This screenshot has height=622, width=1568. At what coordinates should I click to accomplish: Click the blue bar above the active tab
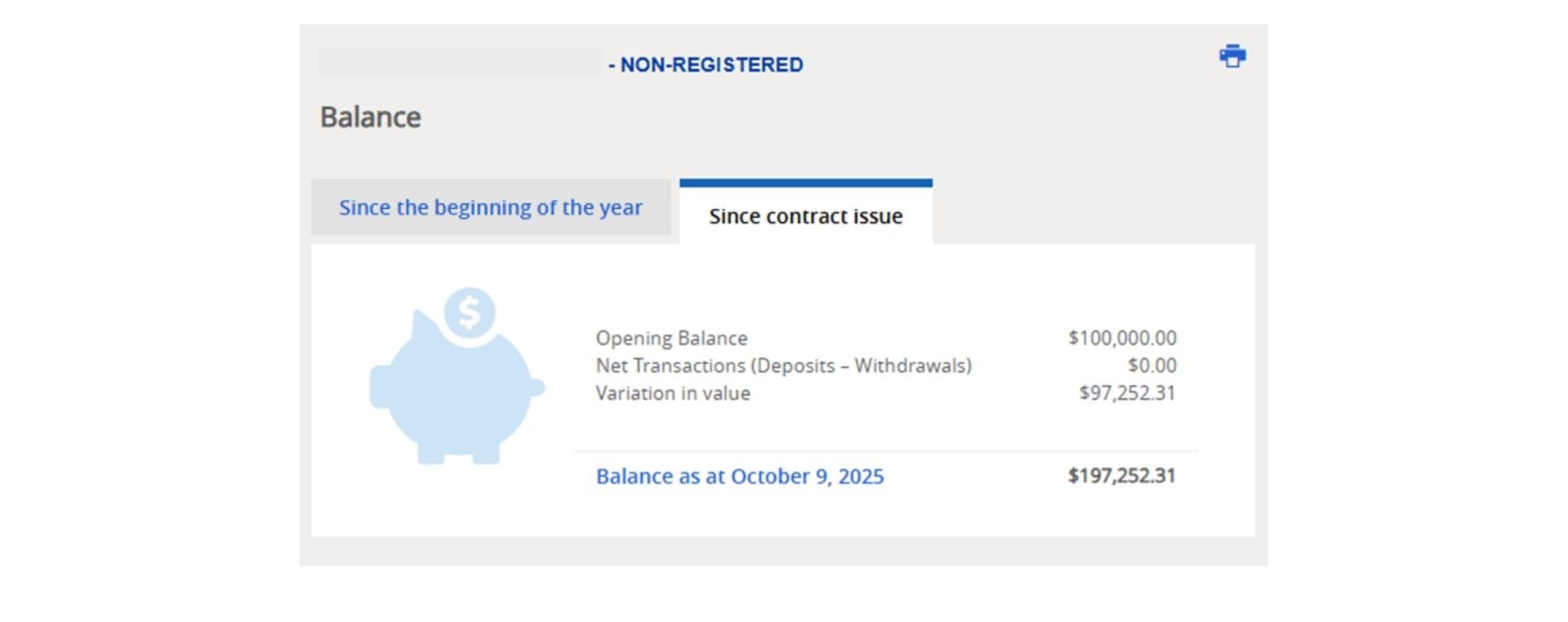805,183
